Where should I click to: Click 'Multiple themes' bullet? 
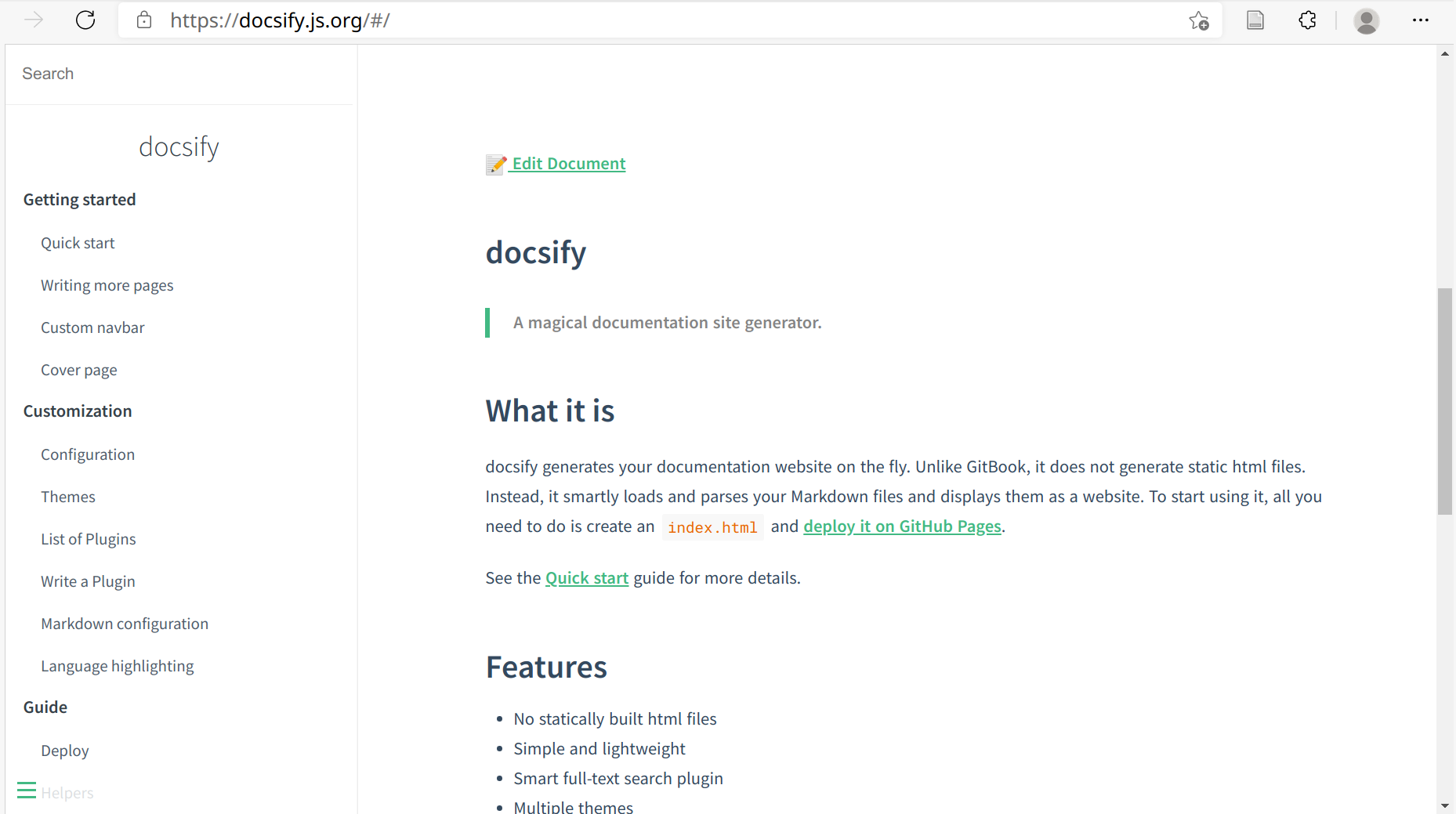coord(574,806)
